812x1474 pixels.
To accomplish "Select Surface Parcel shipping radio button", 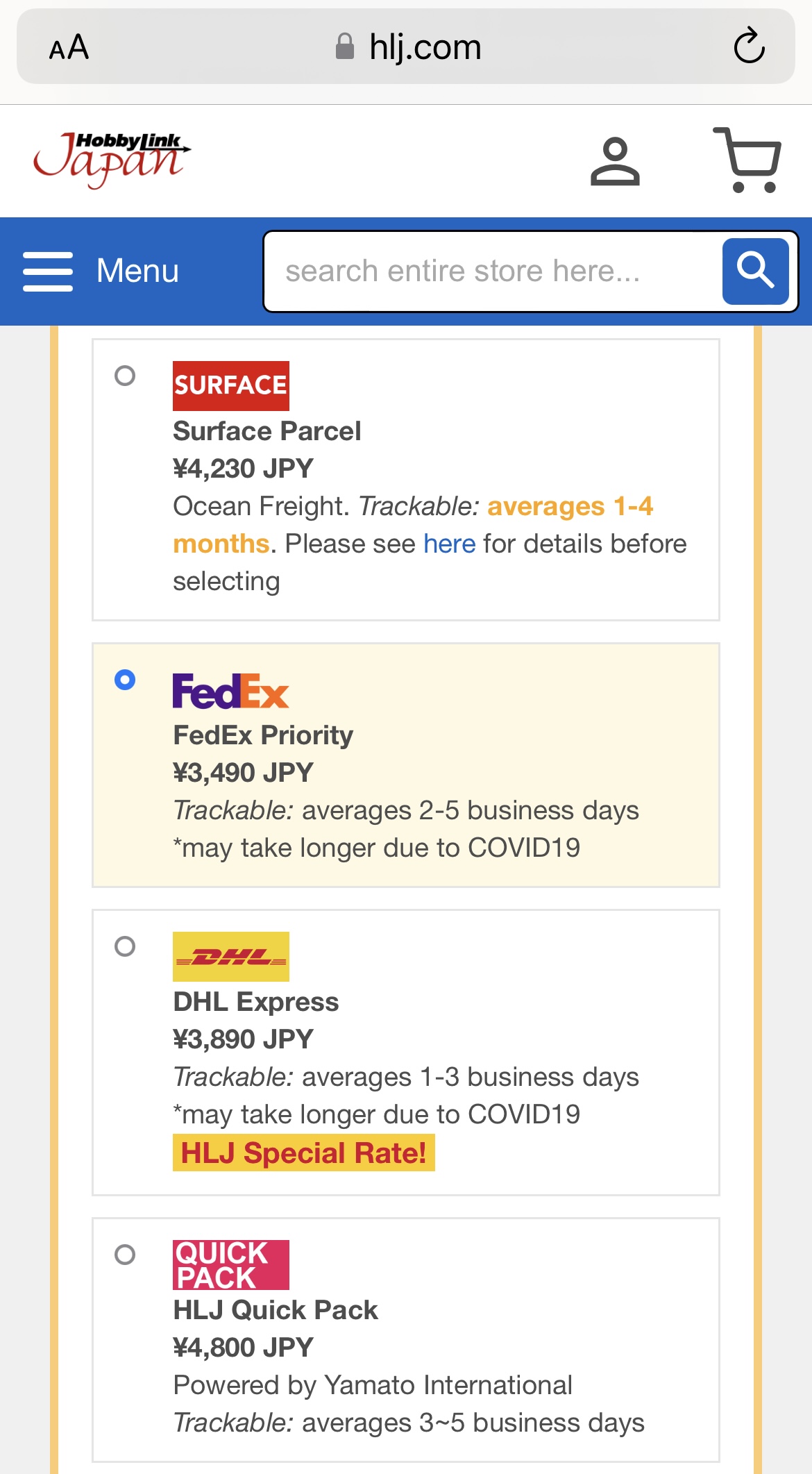I will [x=125, y=376].
